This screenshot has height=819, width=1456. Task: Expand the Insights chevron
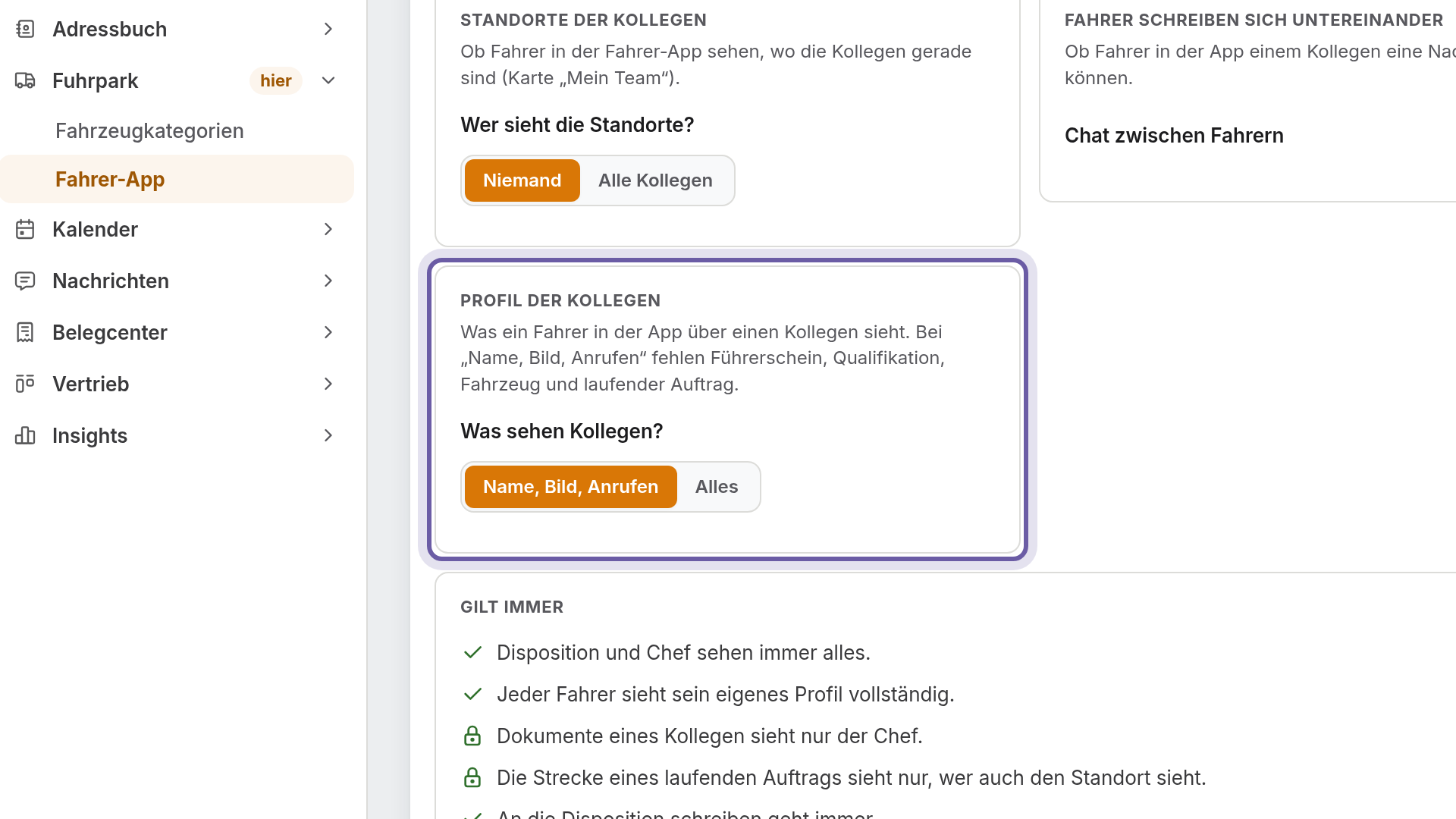(328, 435)
